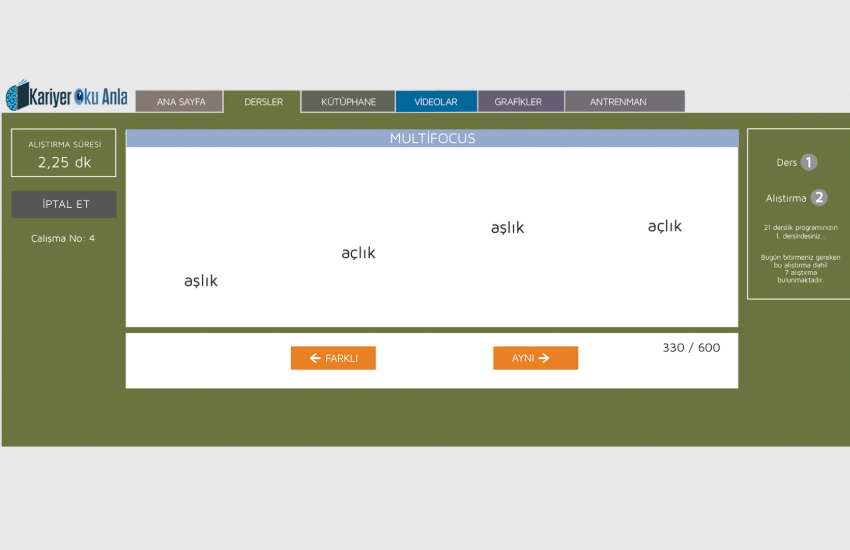Click the Alıştırma Süresi 2,25 dk box
Viewport: 850px width, 550px height.
click(64, 153)
